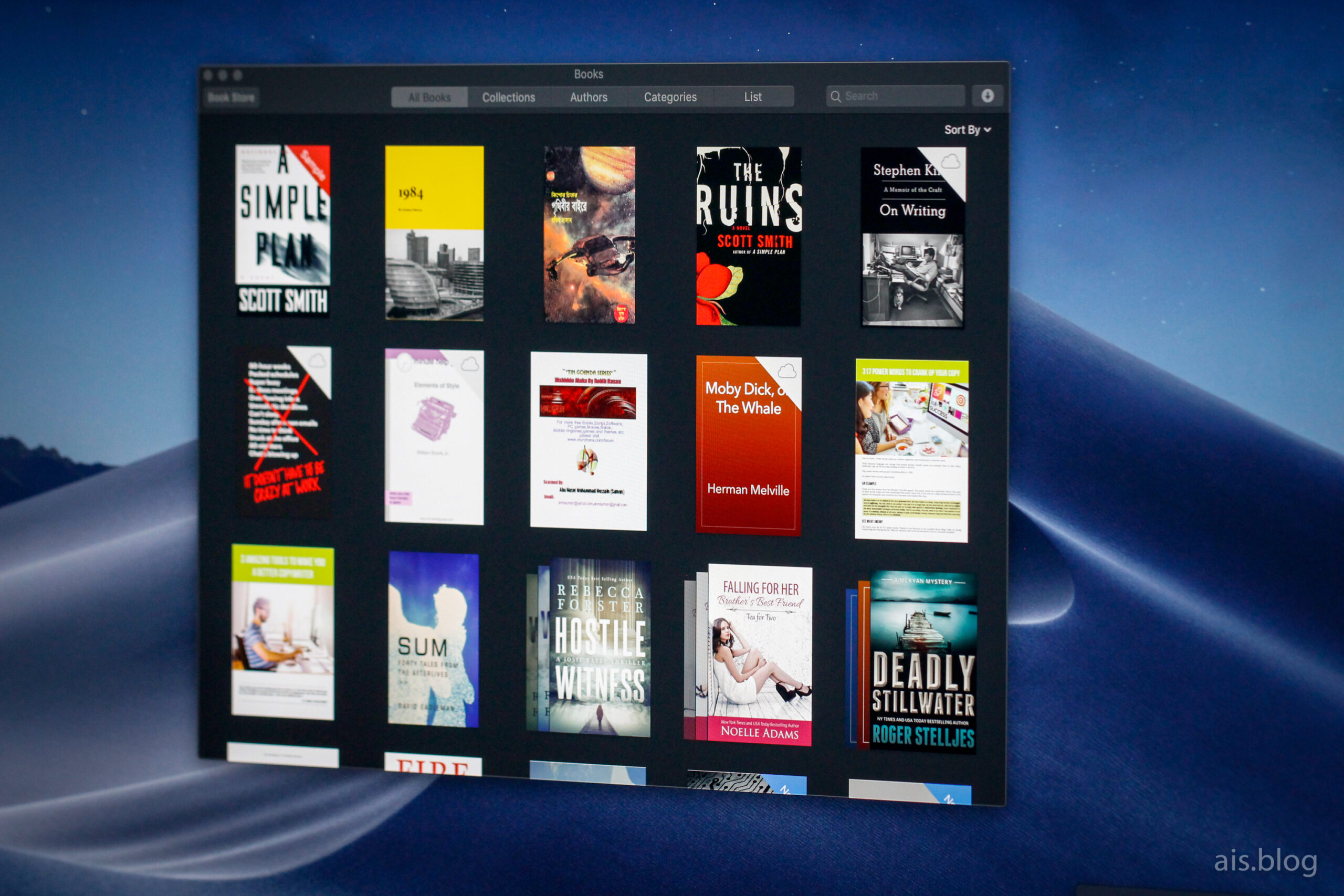Open the downloads arrow button
The image size is (1344, 896).
pyautogui.click(x=988, y=96)
